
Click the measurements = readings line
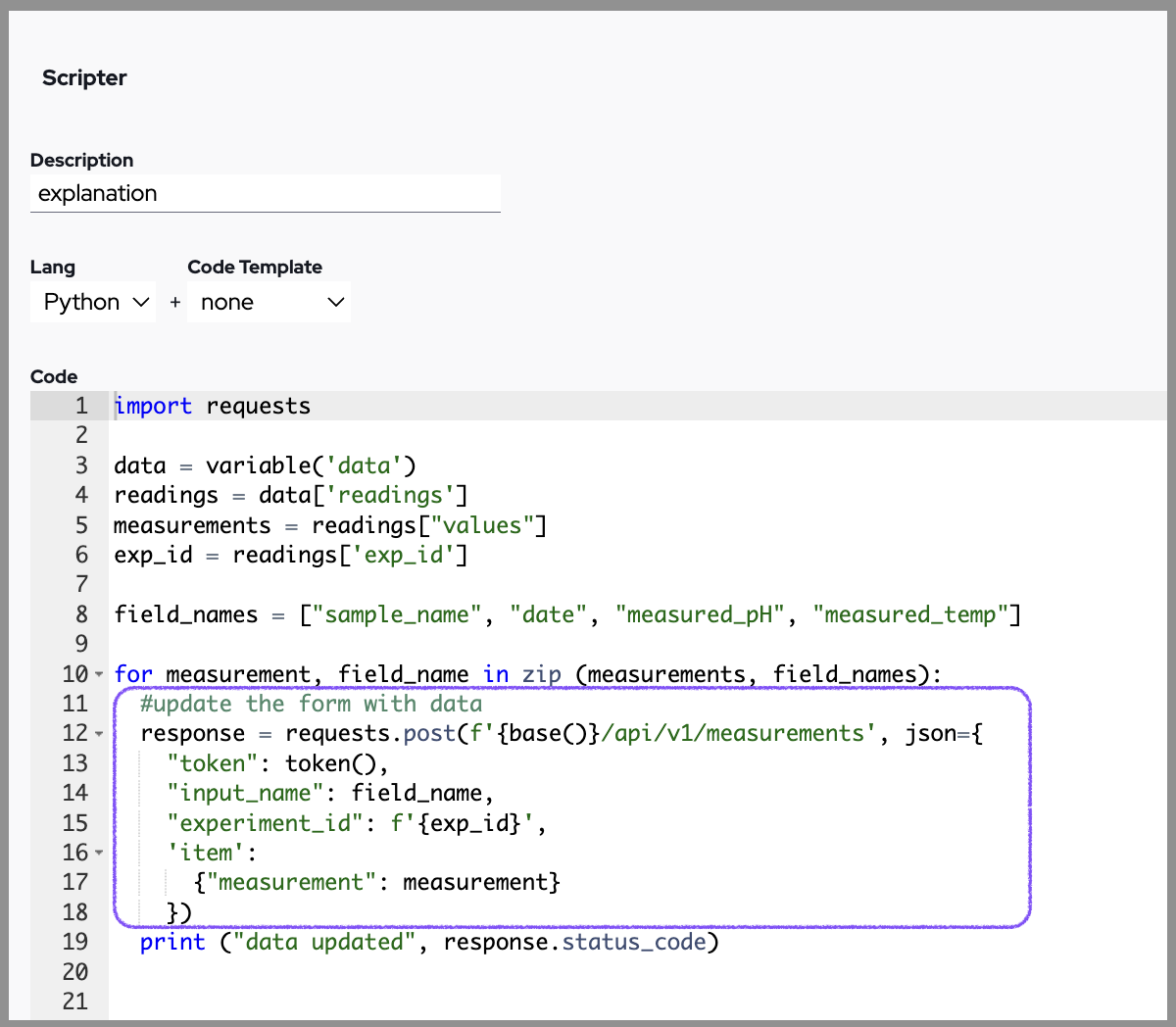tap(329, 525)
